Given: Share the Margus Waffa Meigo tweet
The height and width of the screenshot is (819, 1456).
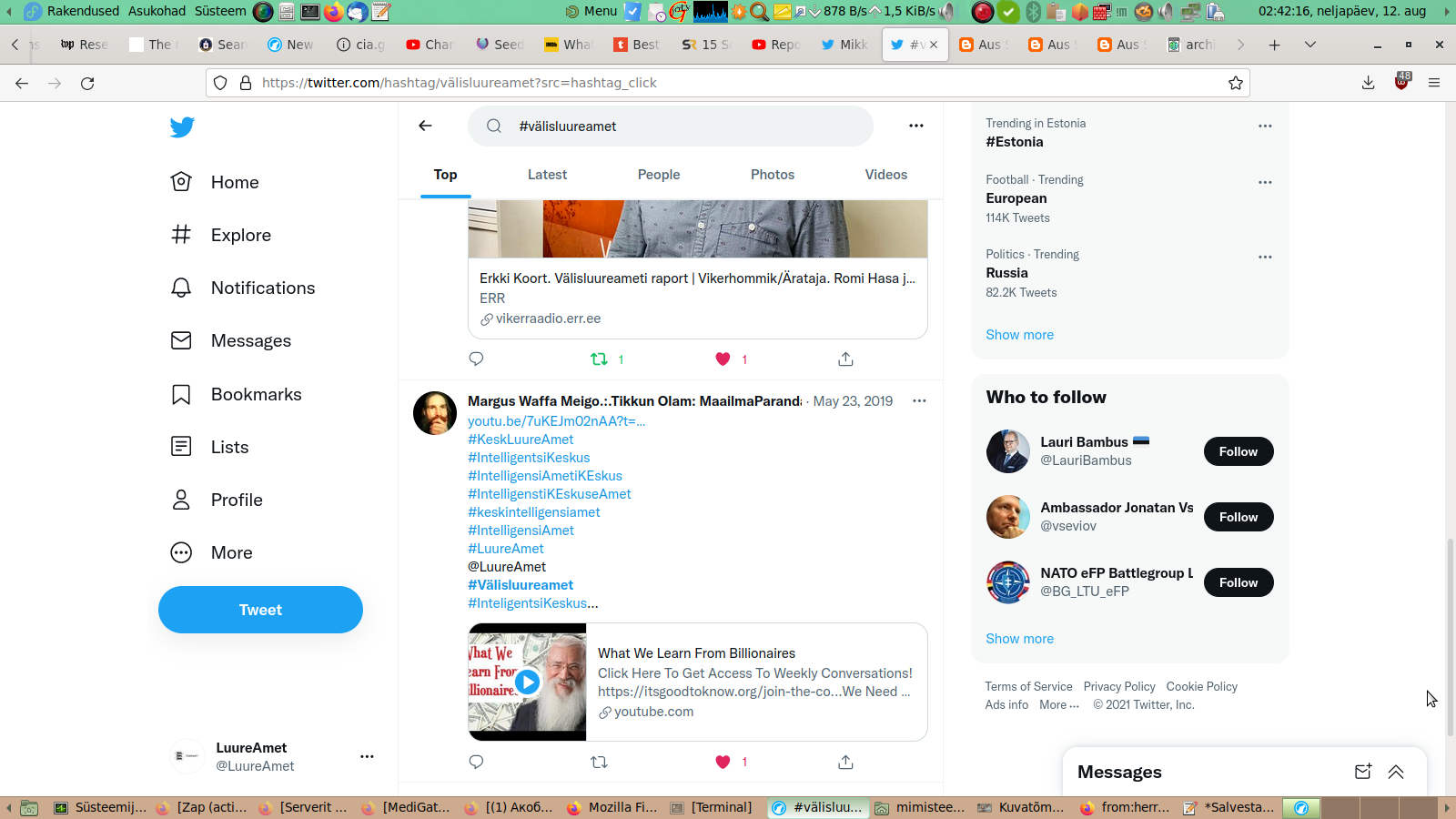Looking at the screenshot, I should [x=845, y=762].
